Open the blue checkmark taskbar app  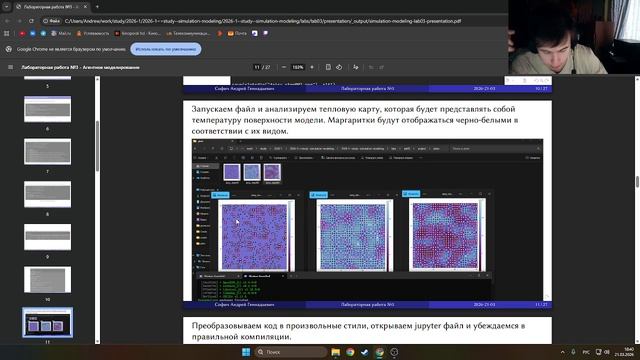365,352
